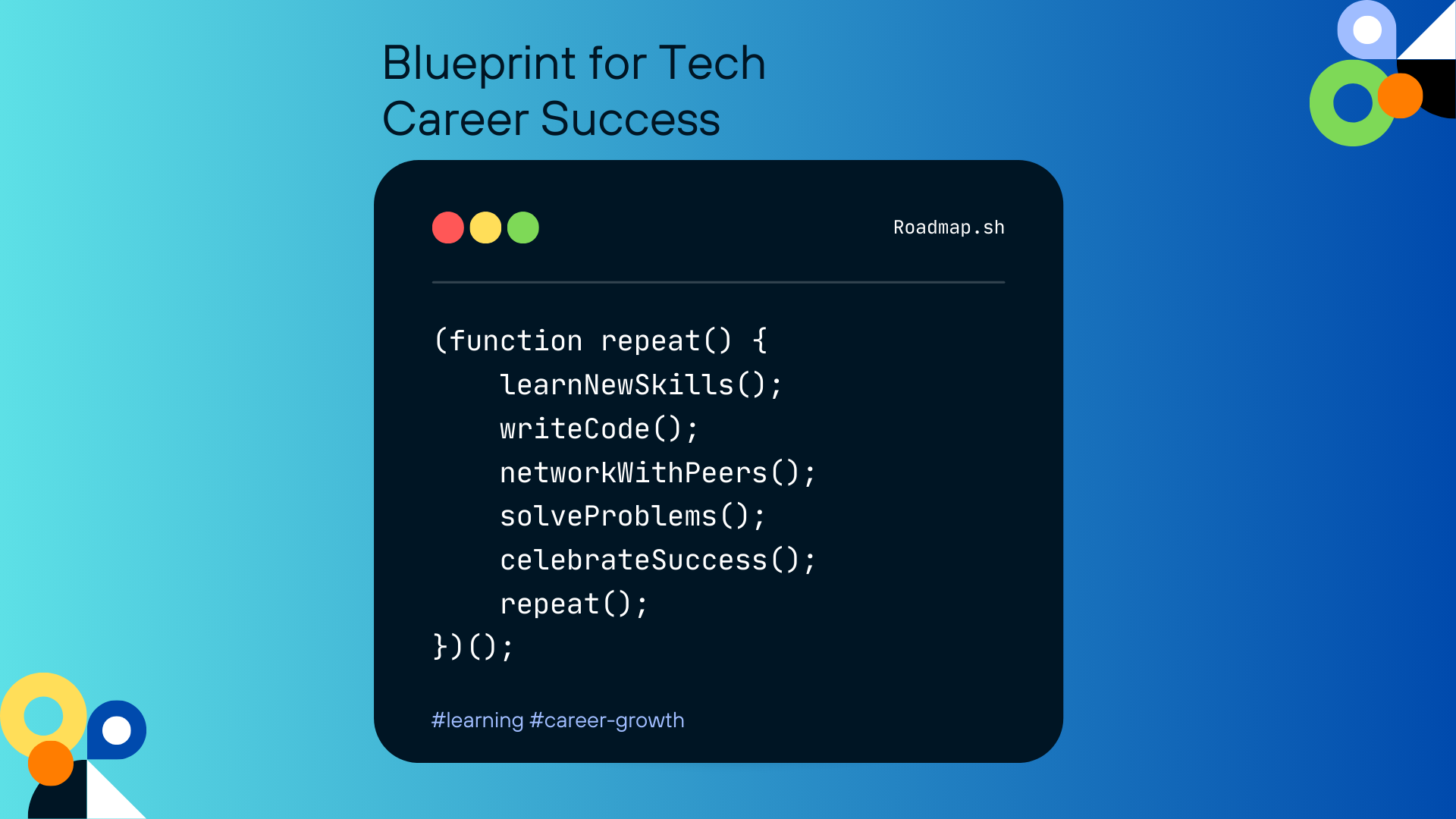The image size is (1456, 819).
Task: Click the red traffic light icon
Action: (448, 228)
